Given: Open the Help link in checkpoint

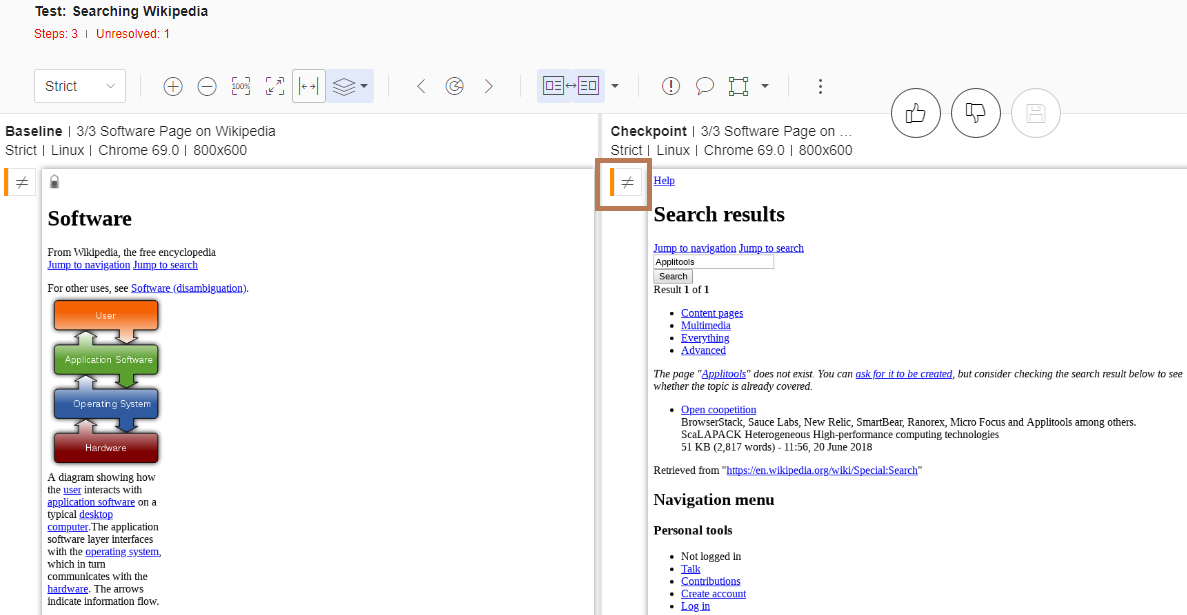Looking at the screenshot, I should [664, 180].
